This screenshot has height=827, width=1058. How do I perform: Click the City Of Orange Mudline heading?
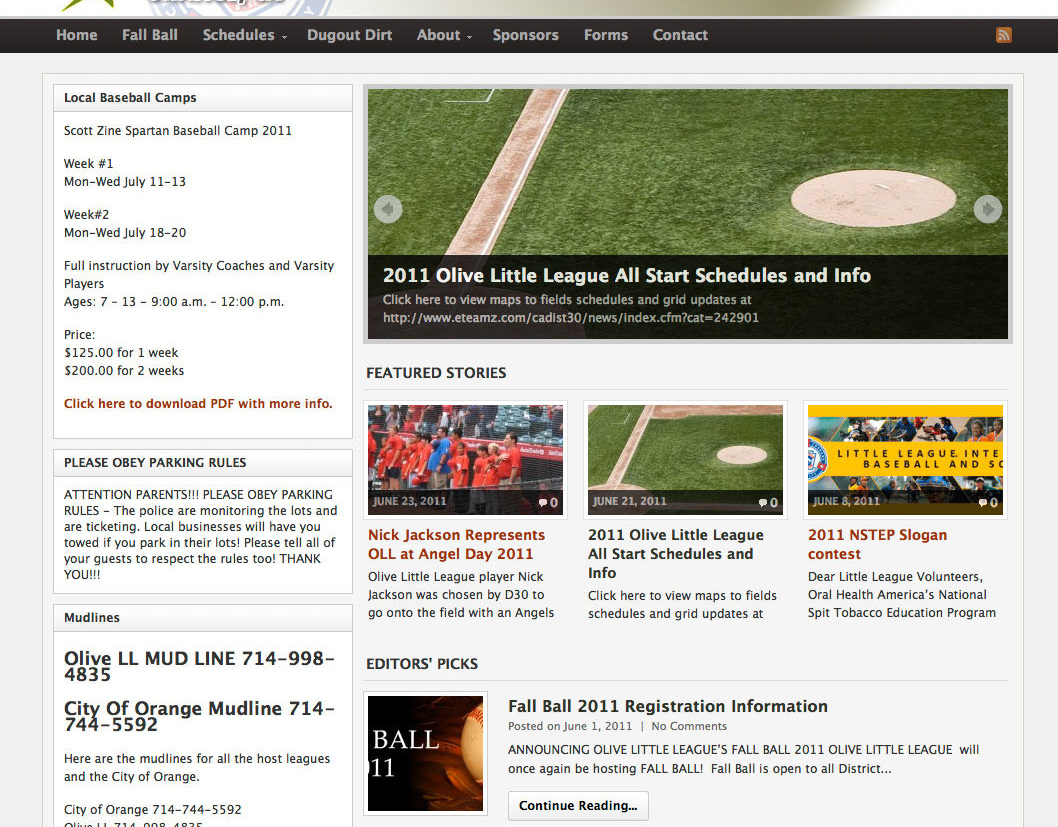coord(199,716)
